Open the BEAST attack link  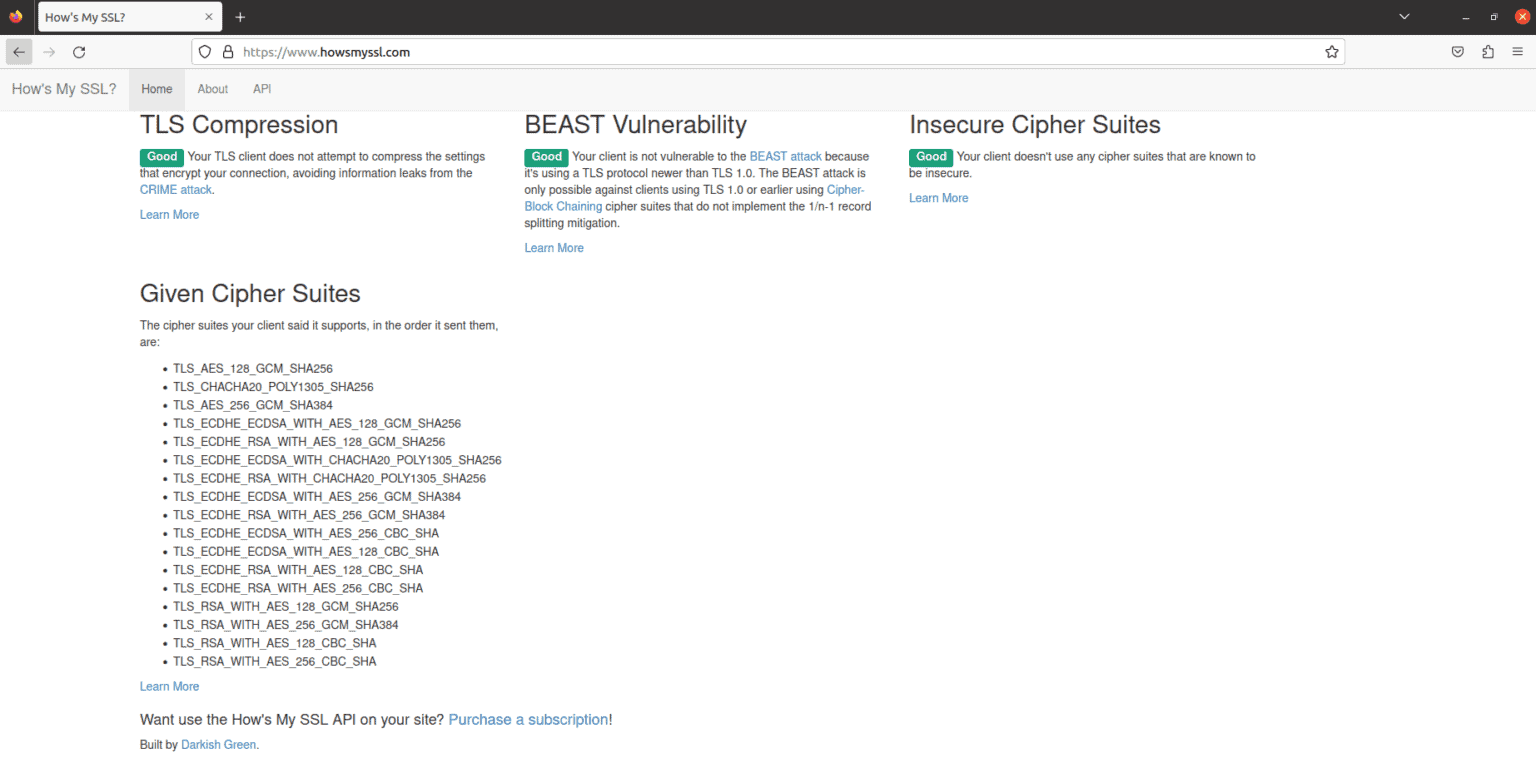(786, 156)
